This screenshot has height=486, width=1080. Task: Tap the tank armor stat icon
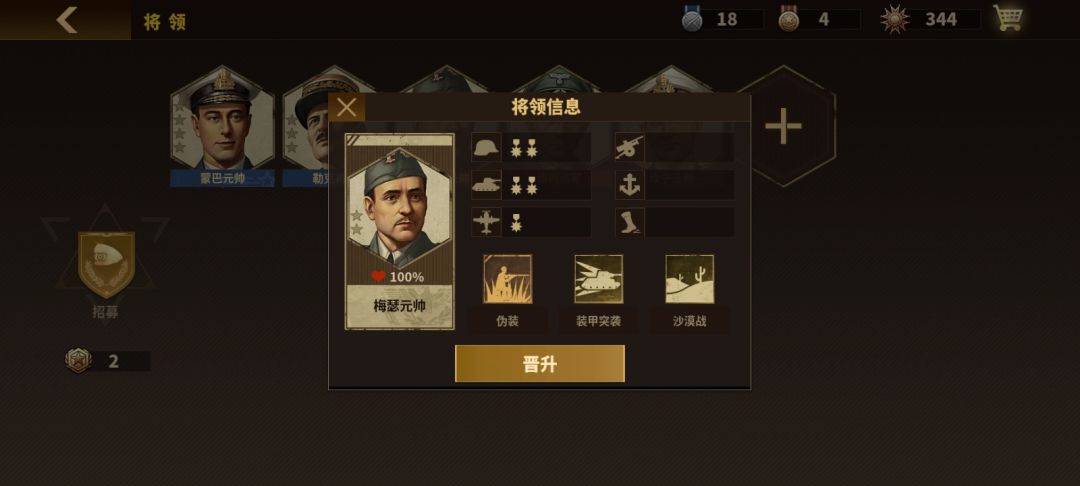(486, 185)
